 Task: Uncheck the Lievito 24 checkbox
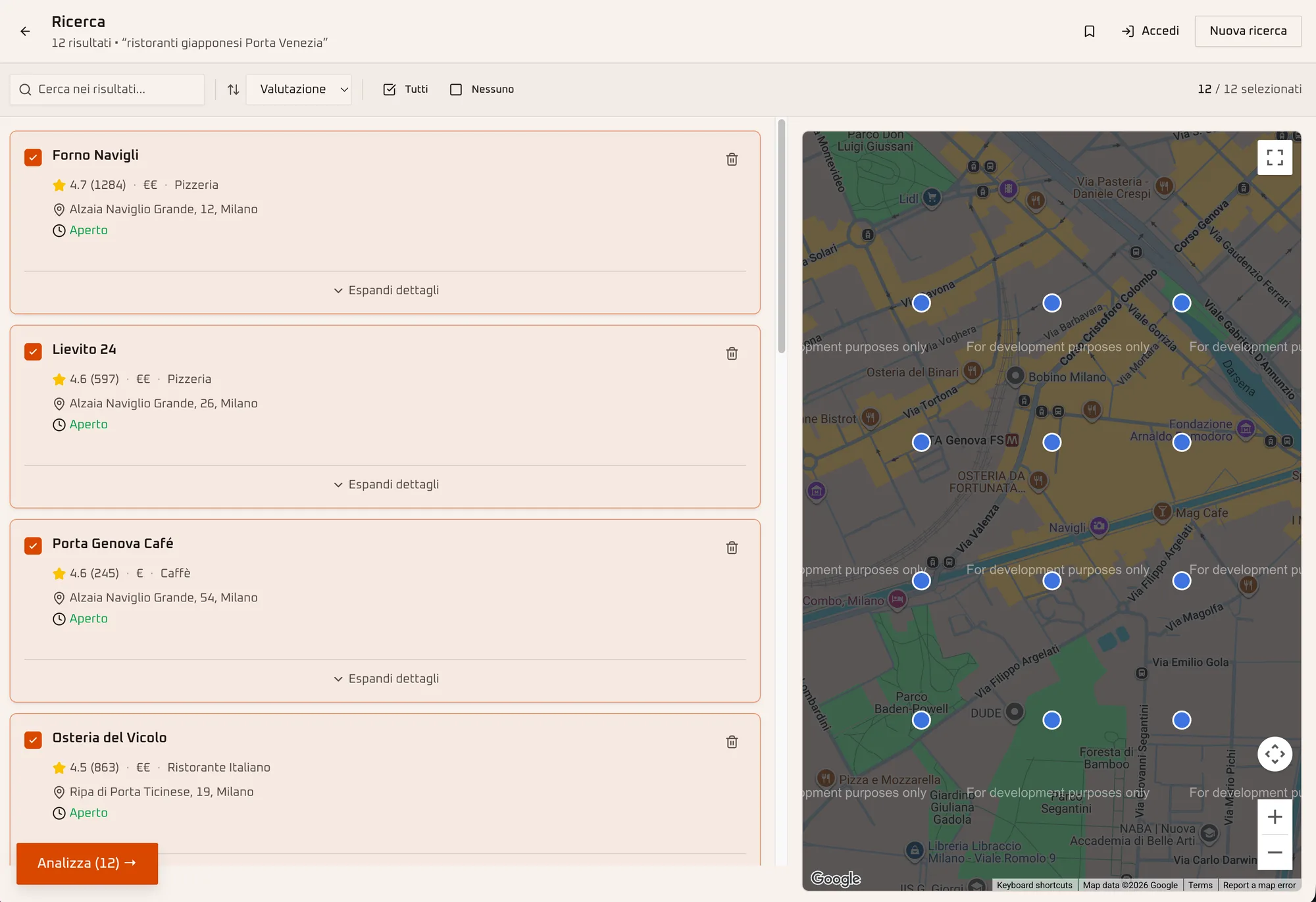pos(33,351)
